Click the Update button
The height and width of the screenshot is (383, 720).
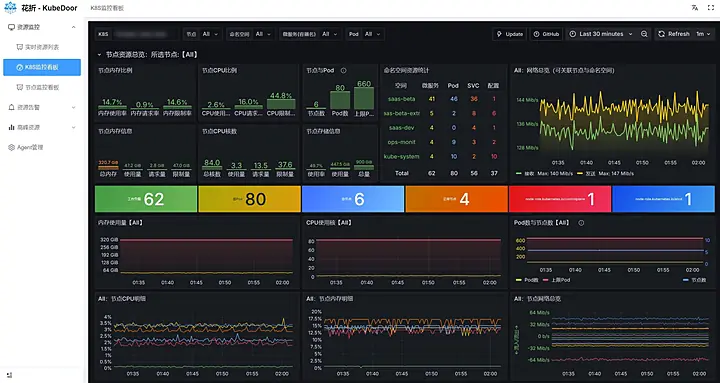[x=509, y=34]
